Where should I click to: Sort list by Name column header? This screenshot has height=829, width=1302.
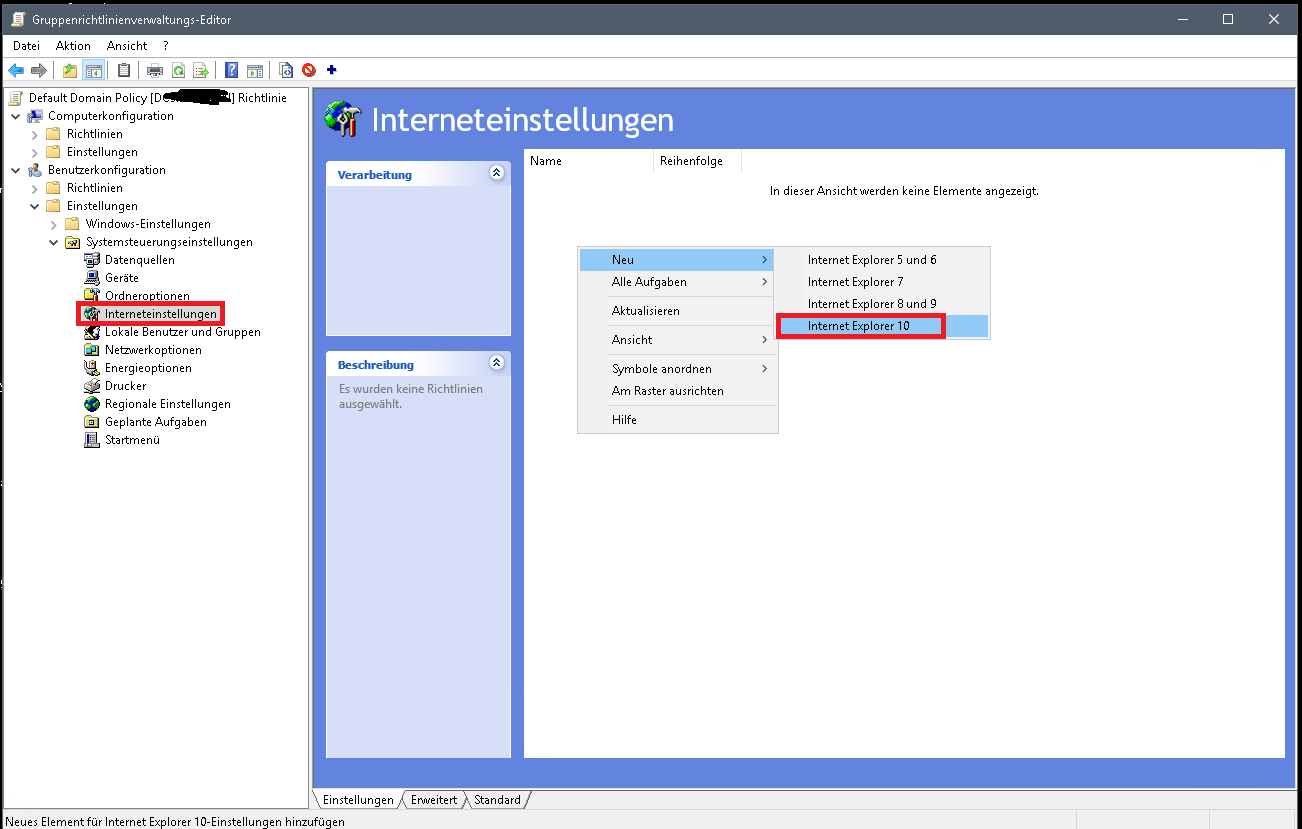tap(589, 161)
